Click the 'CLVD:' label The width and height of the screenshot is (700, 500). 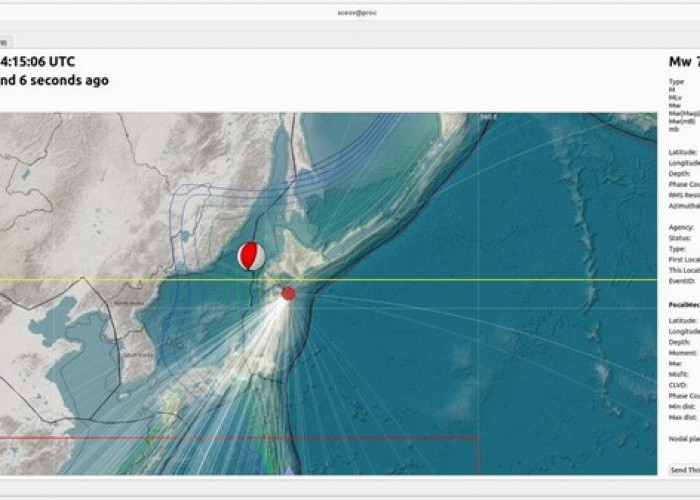click(x=678, y=385)
